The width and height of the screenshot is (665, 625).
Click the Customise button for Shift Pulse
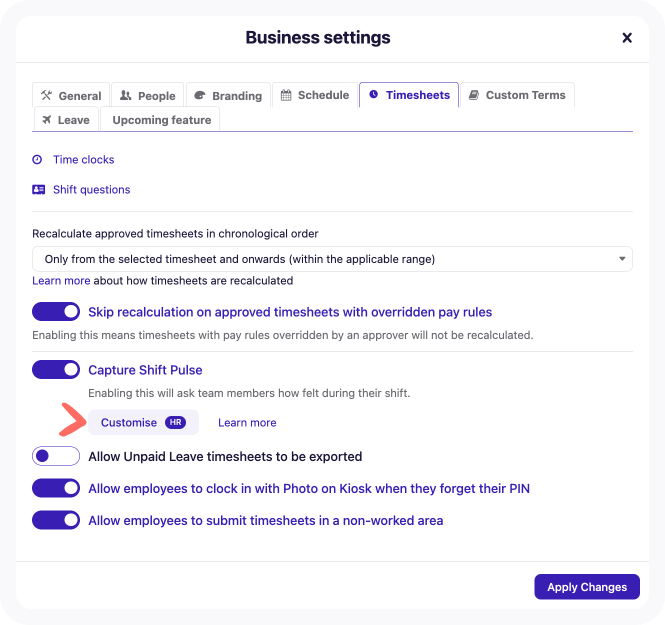pyautogui.click(x=143, y=422)
